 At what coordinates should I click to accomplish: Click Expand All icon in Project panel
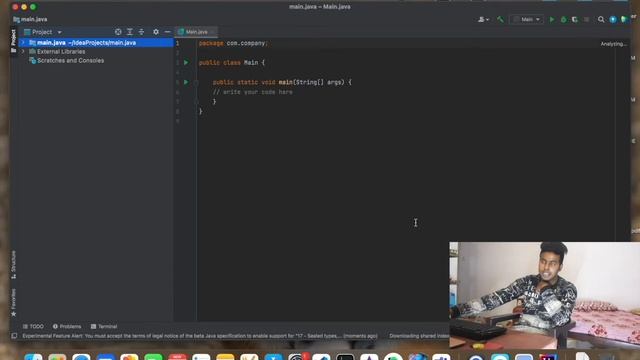[x=129, y=32]
